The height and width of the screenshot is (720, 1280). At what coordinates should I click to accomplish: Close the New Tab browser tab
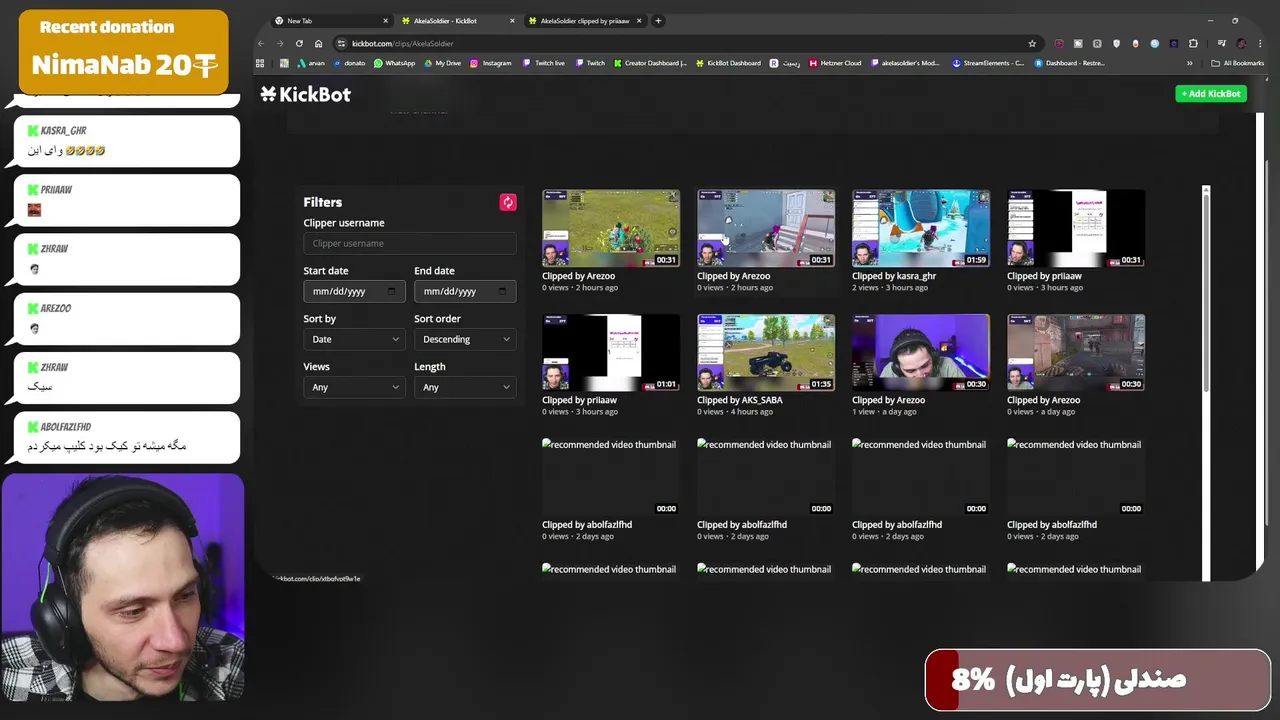(386, 20)
